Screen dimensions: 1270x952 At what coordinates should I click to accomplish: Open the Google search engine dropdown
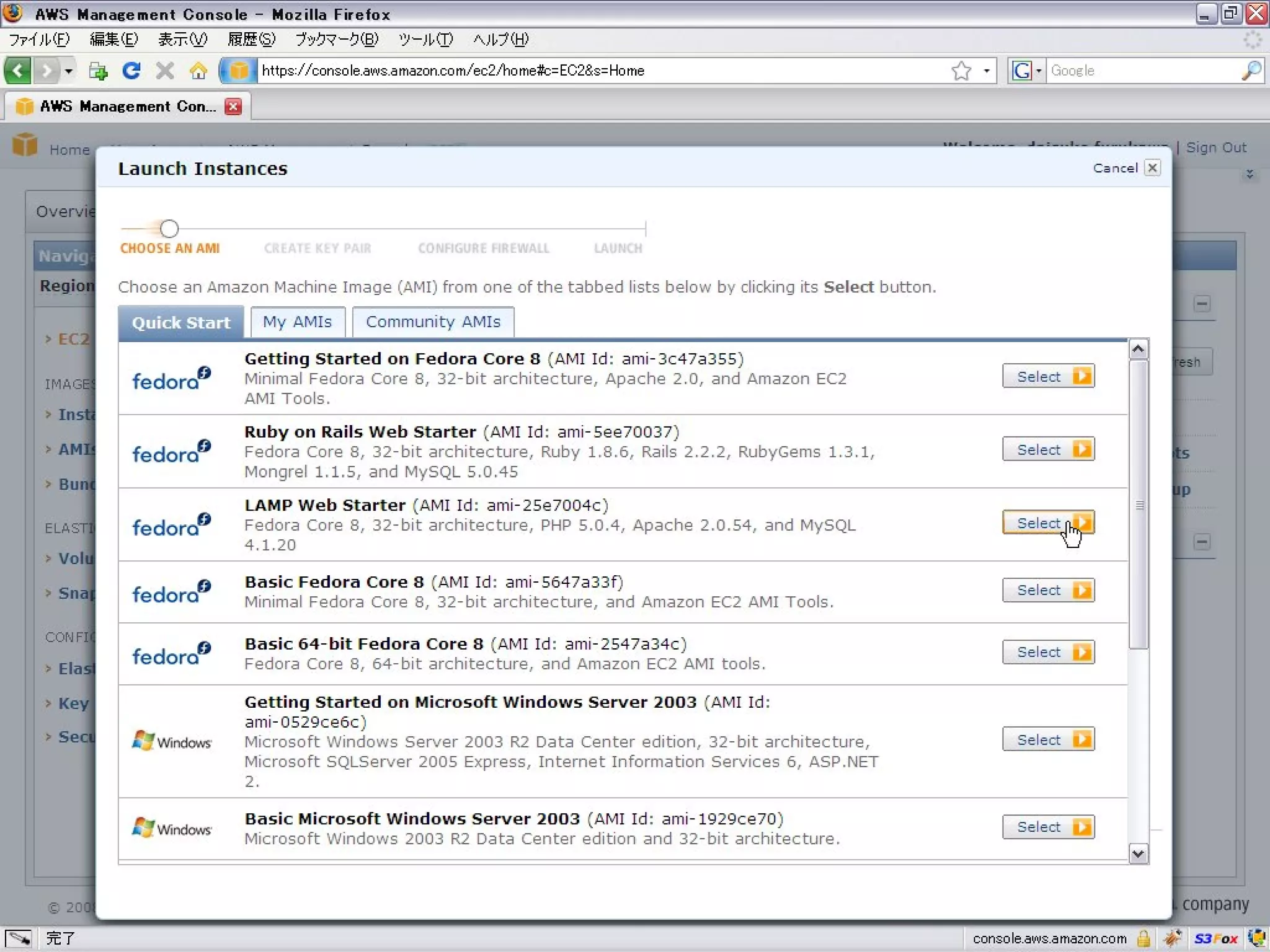pos(1026,71)
